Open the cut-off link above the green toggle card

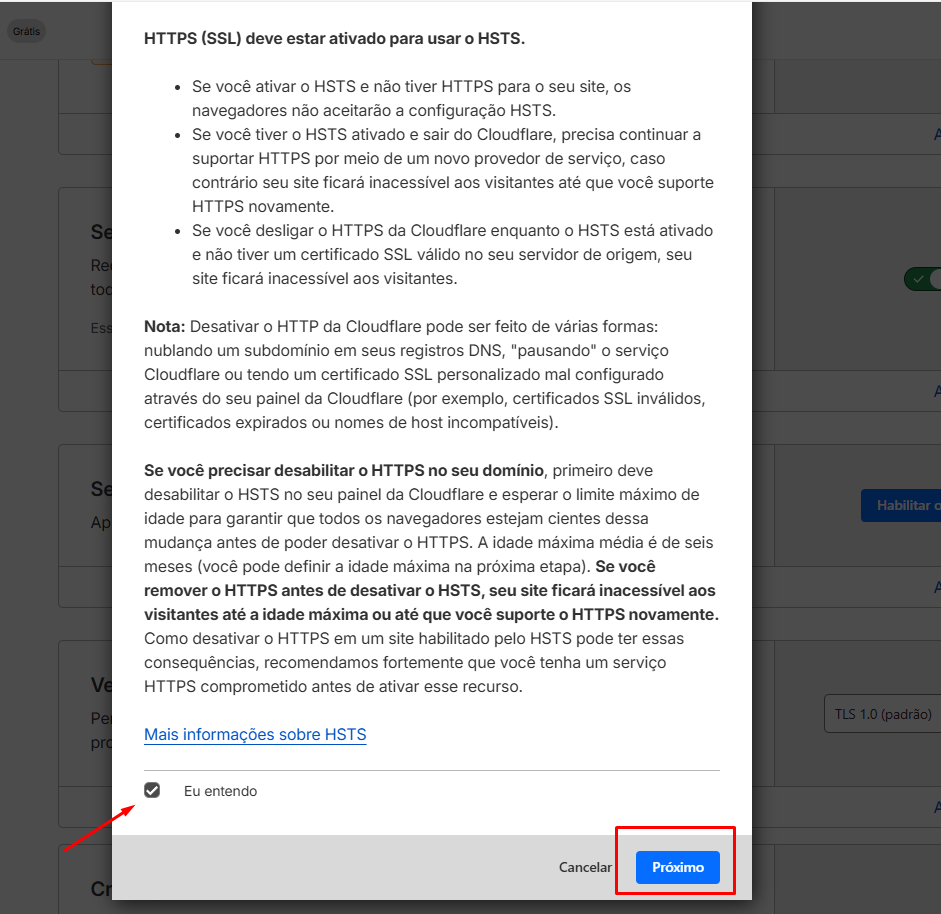936,134
